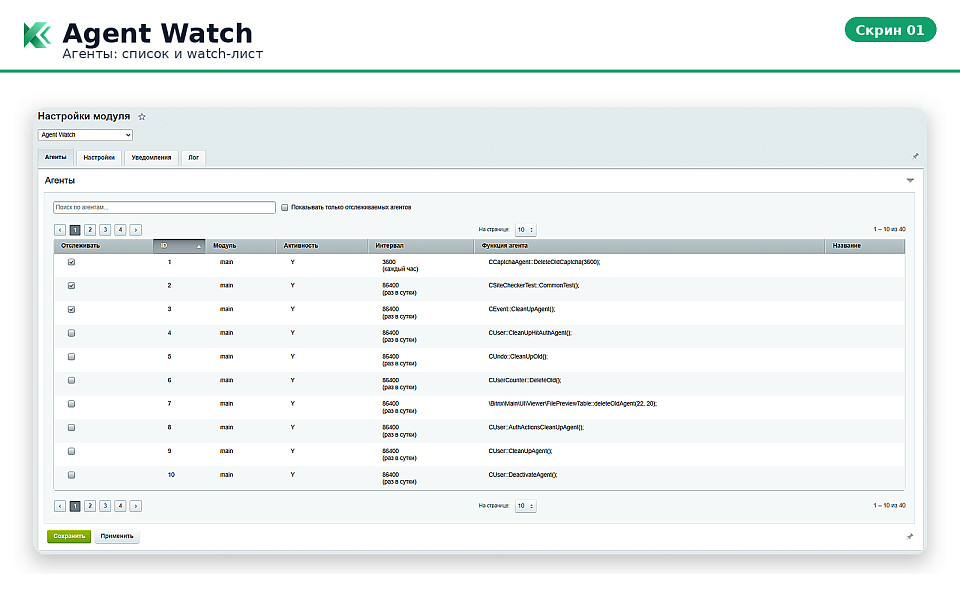Click the pin icon beside the tab bar
The width and height of the screenshot is (960, 600).
(x=915, y=156)
